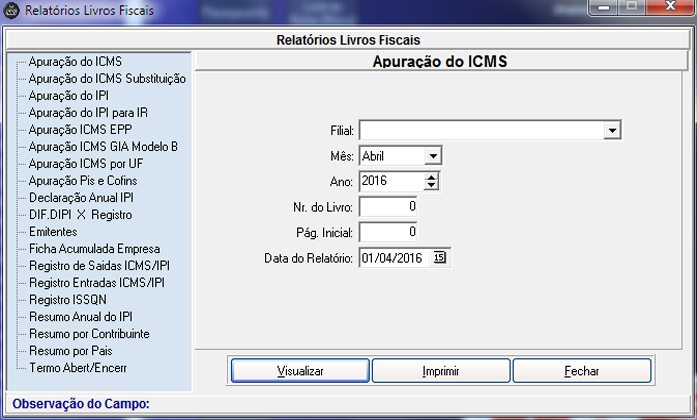Click the Ano 2016 value field

(x=391, y=181)
